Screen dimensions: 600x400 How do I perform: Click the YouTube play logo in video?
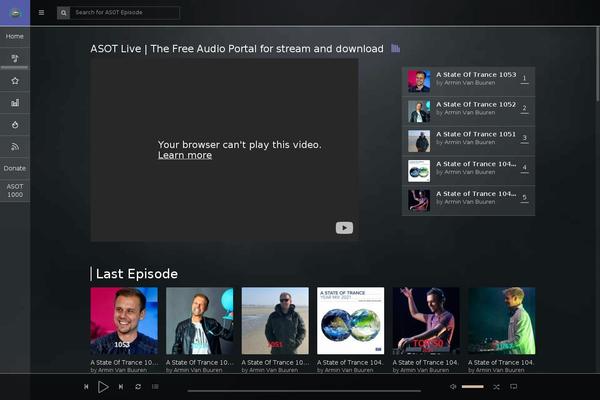pos(344,228)
